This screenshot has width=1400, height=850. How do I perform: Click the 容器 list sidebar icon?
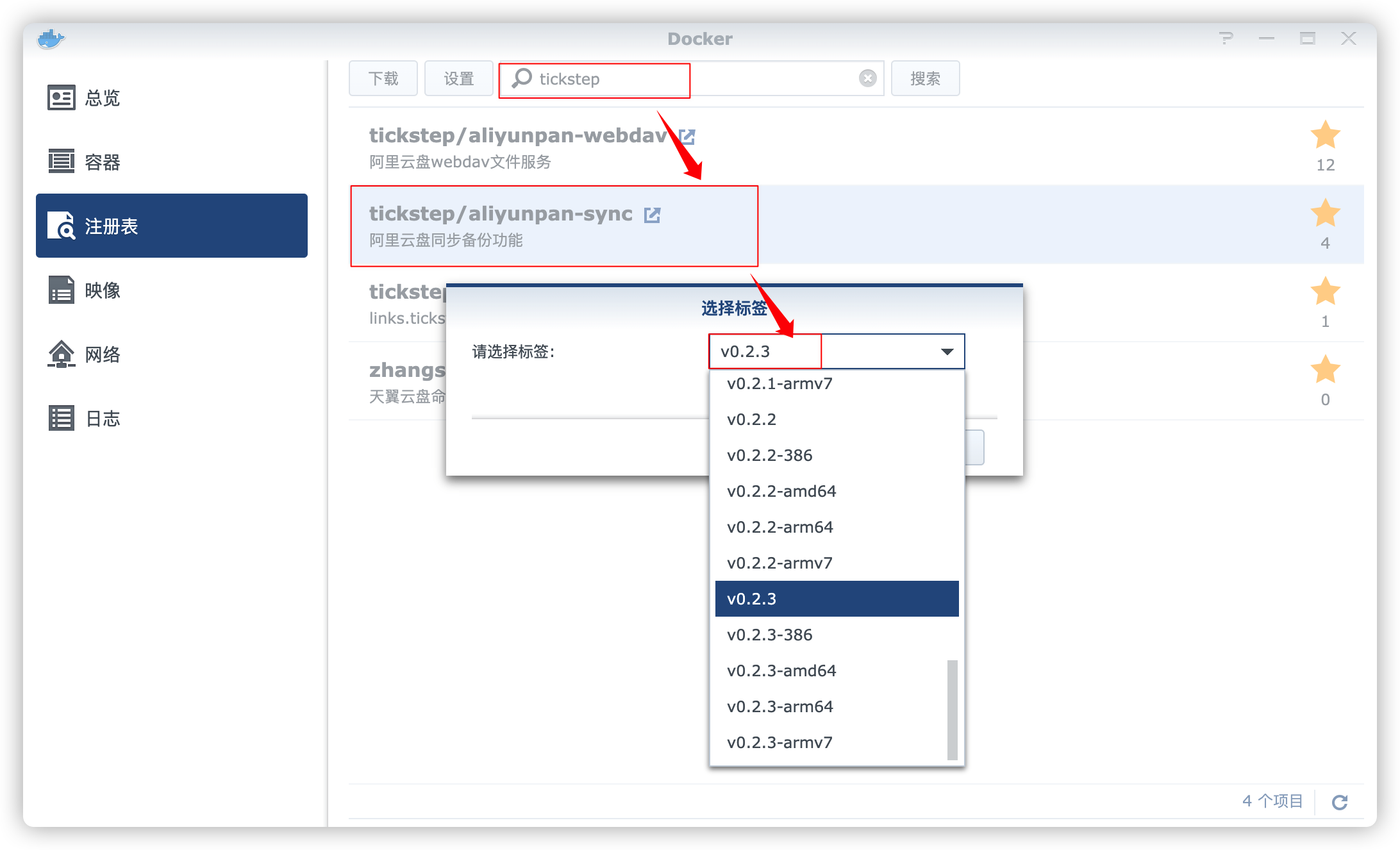tap(62, 162)
